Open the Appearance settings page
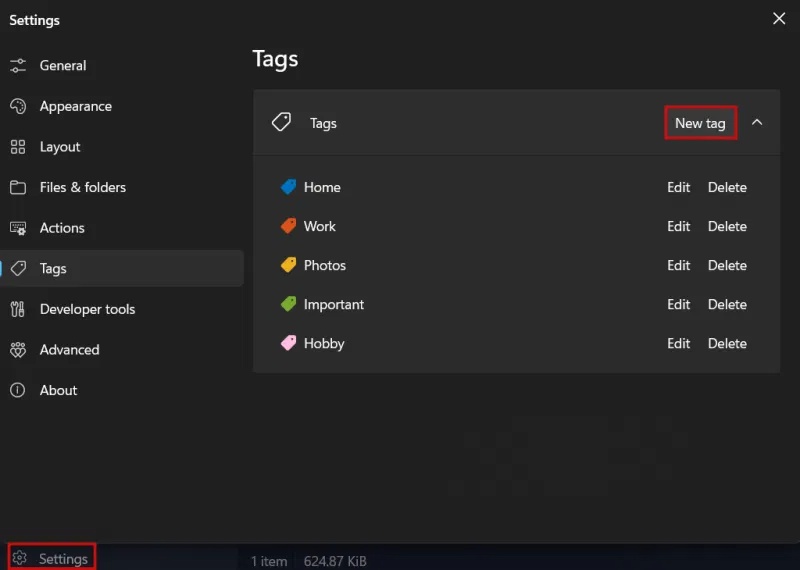800x570 pixels. click(121, 106)
